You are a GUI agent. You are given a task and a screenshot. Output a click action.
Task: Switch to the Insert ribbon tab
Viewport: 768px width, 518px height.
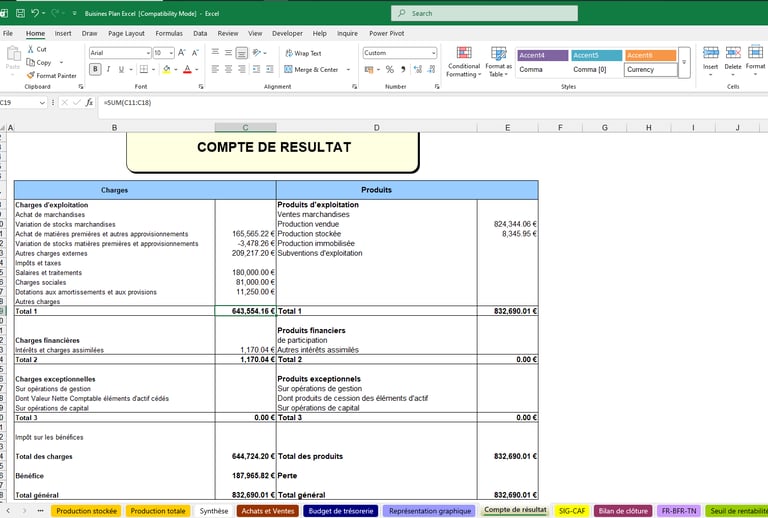tap(63, 33)
